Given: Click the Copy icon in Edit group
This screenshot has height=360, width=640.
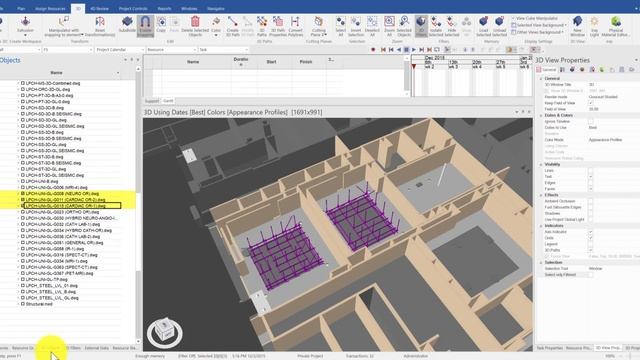Looking at the screenshot, I should point(161,22).
